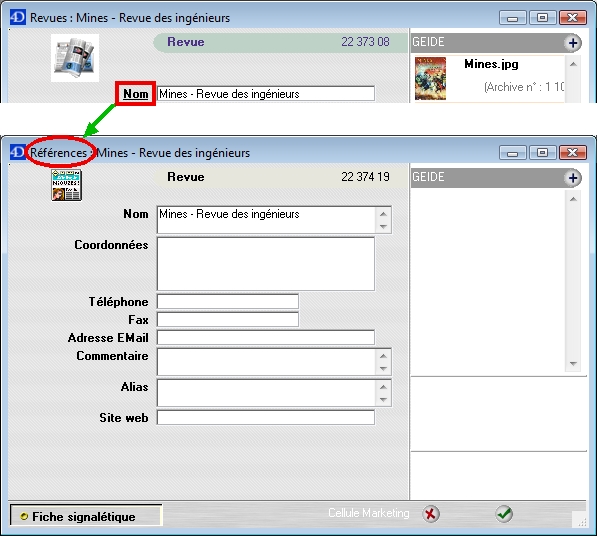The height and width of the screenshot is (536, 597).
Task: Click the red X cancel icon
Action: (431, 514)
